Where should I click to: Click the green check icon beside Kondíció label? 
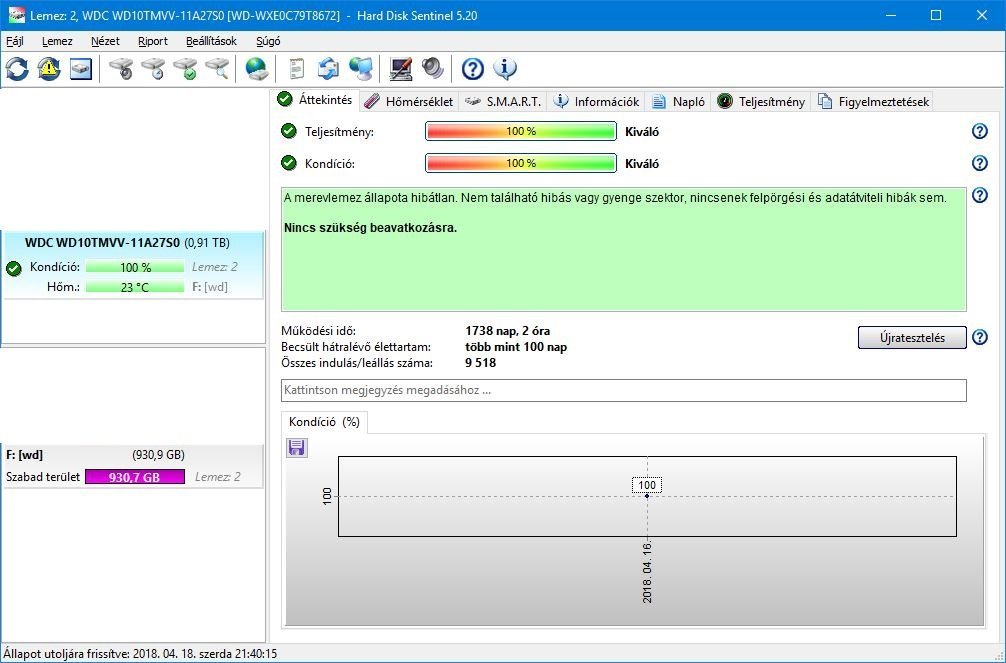click(x=289, y=163)
